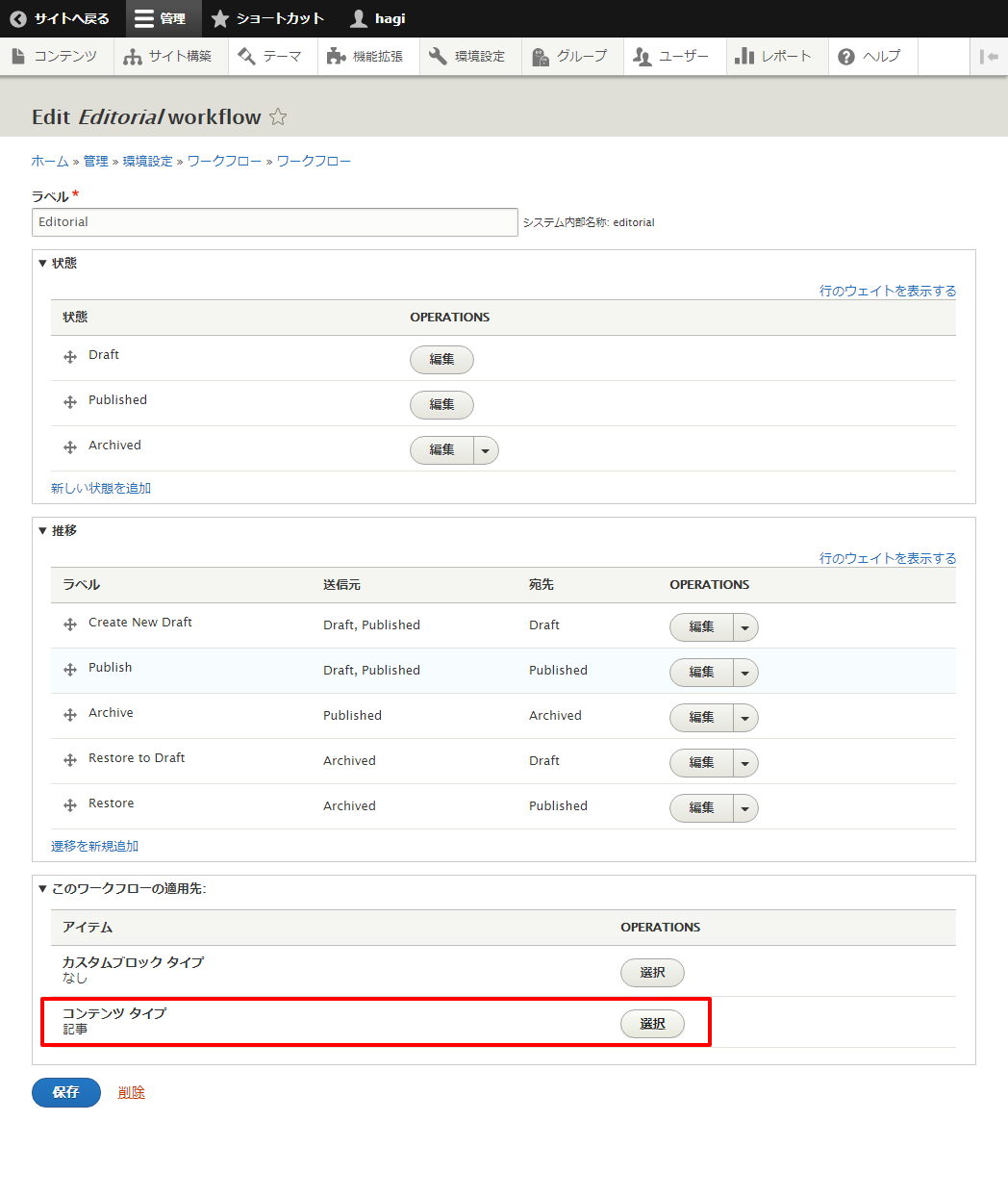Viewport: 1008px width, 1198px height.
Task: Show row weights in 状態 table
Action: point(888,291)
